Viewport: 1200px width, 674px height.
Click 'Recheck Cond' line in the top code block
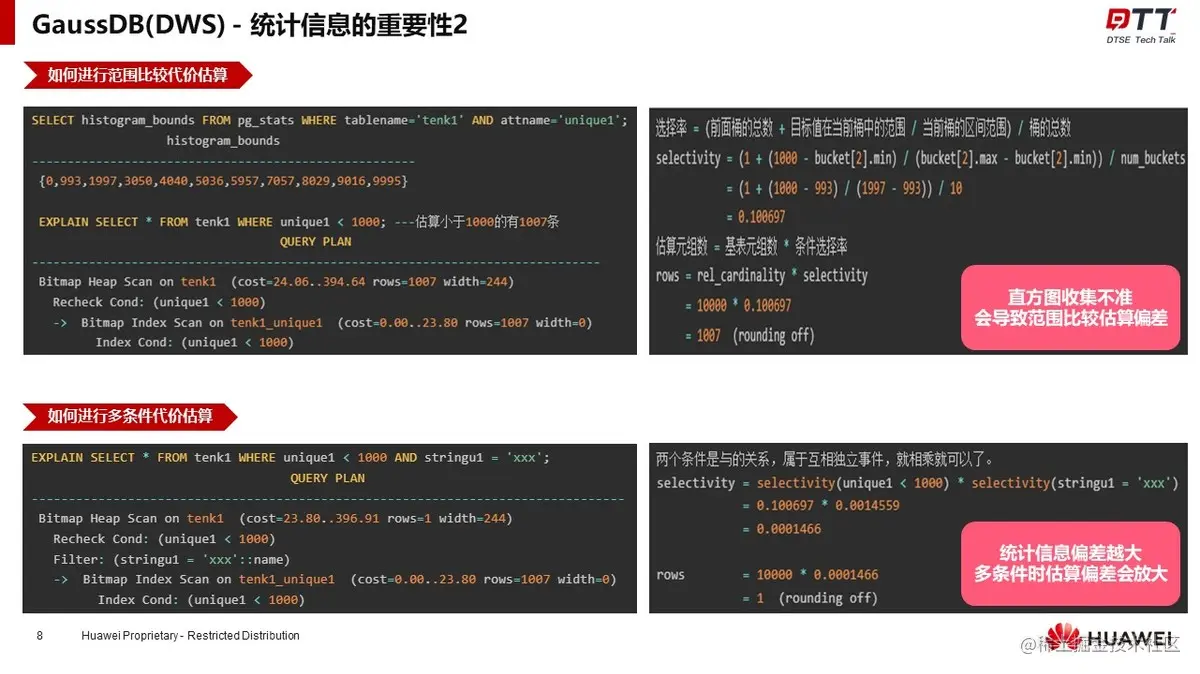click(158, 302)
